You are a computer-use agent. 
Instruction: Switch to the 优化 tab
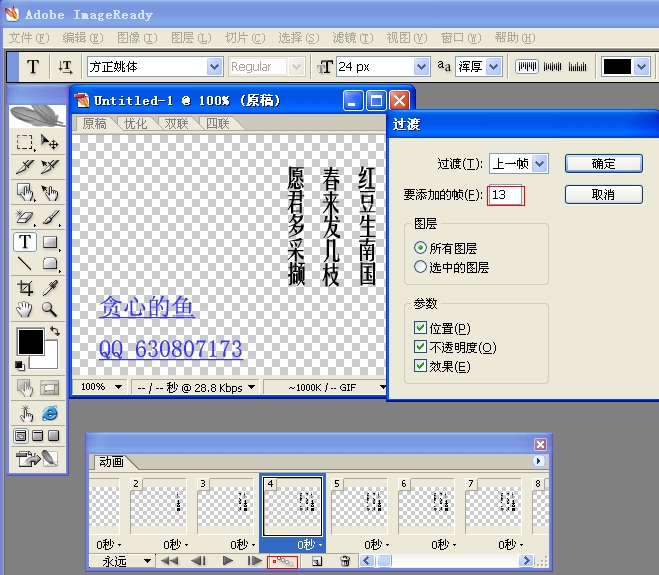[134, 124]
